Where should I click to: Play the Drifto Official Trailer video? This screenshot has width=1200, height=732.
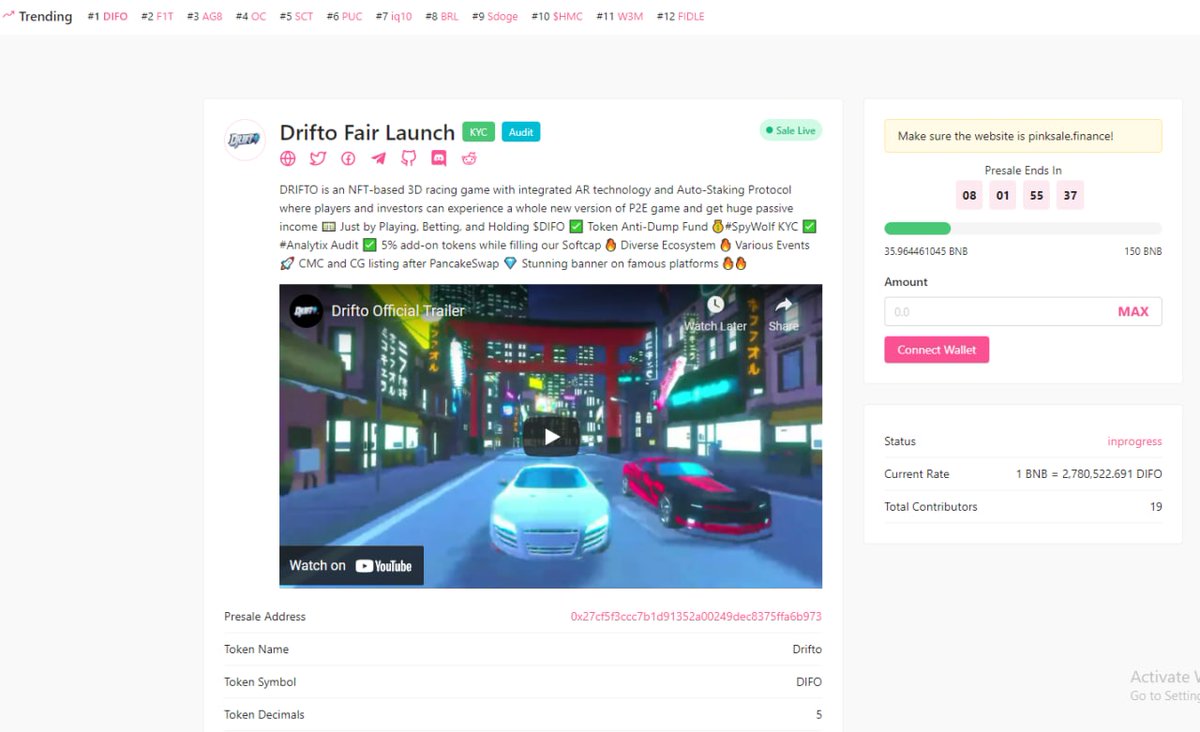click(551, 436)
